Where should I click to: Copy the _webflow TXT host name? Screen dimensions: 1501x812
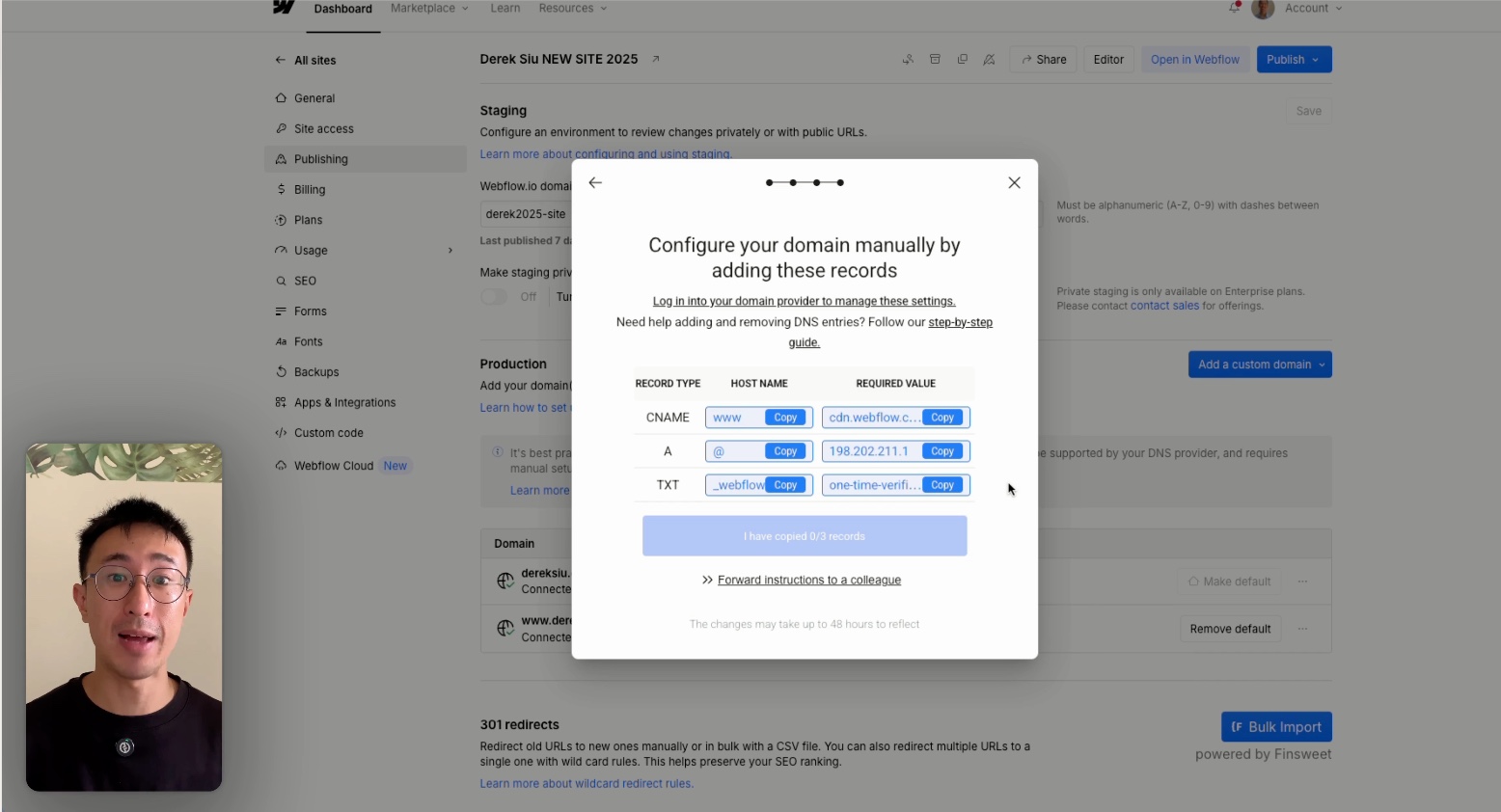click(785, 485)
